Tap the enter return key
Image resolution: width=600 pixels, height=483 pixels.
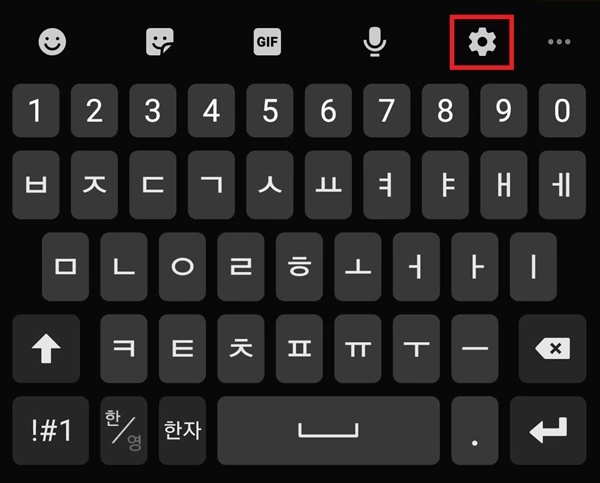pos(548,431)
